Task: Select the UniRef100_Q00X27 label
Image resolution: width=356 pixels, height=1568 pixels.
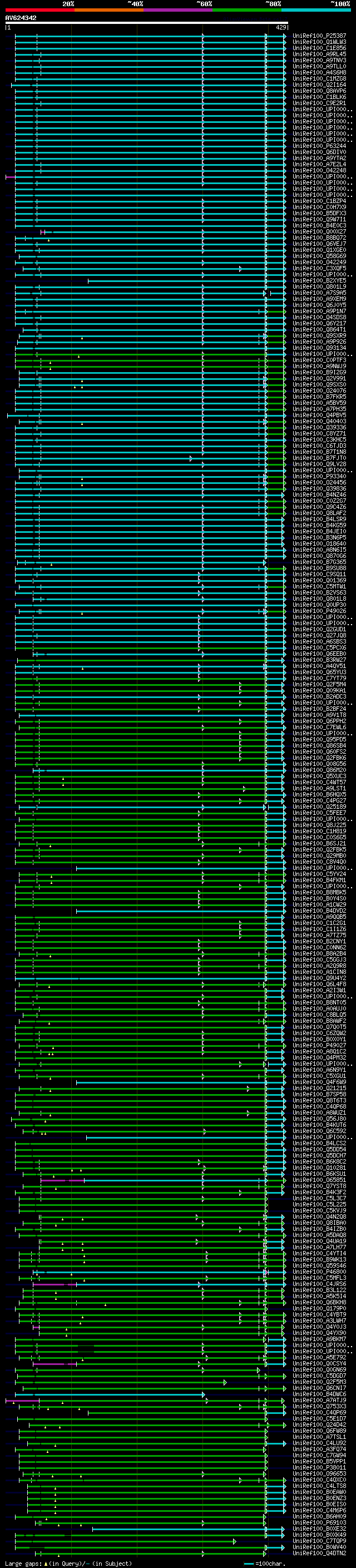Action: [319, 232]
